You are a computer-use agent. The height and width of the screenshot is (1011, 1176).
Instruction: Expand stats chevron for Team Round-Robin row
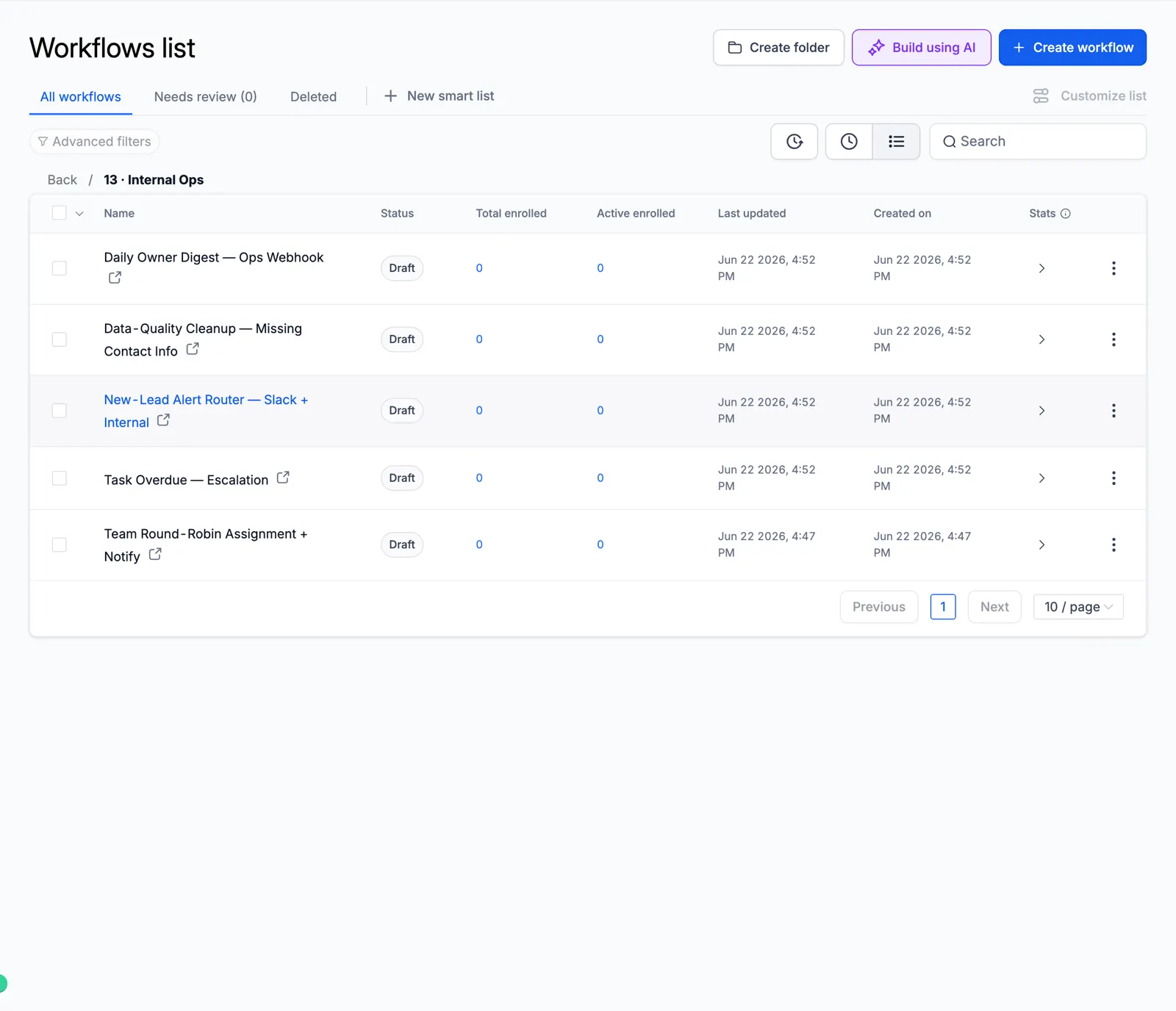(x=1041, y=544)
